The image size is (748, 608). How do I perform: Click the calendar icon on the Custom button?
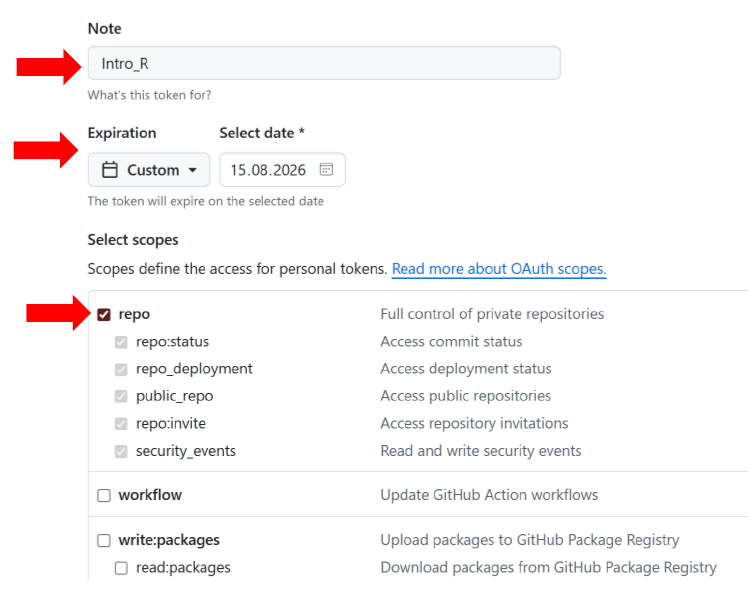tap(110, 170)
